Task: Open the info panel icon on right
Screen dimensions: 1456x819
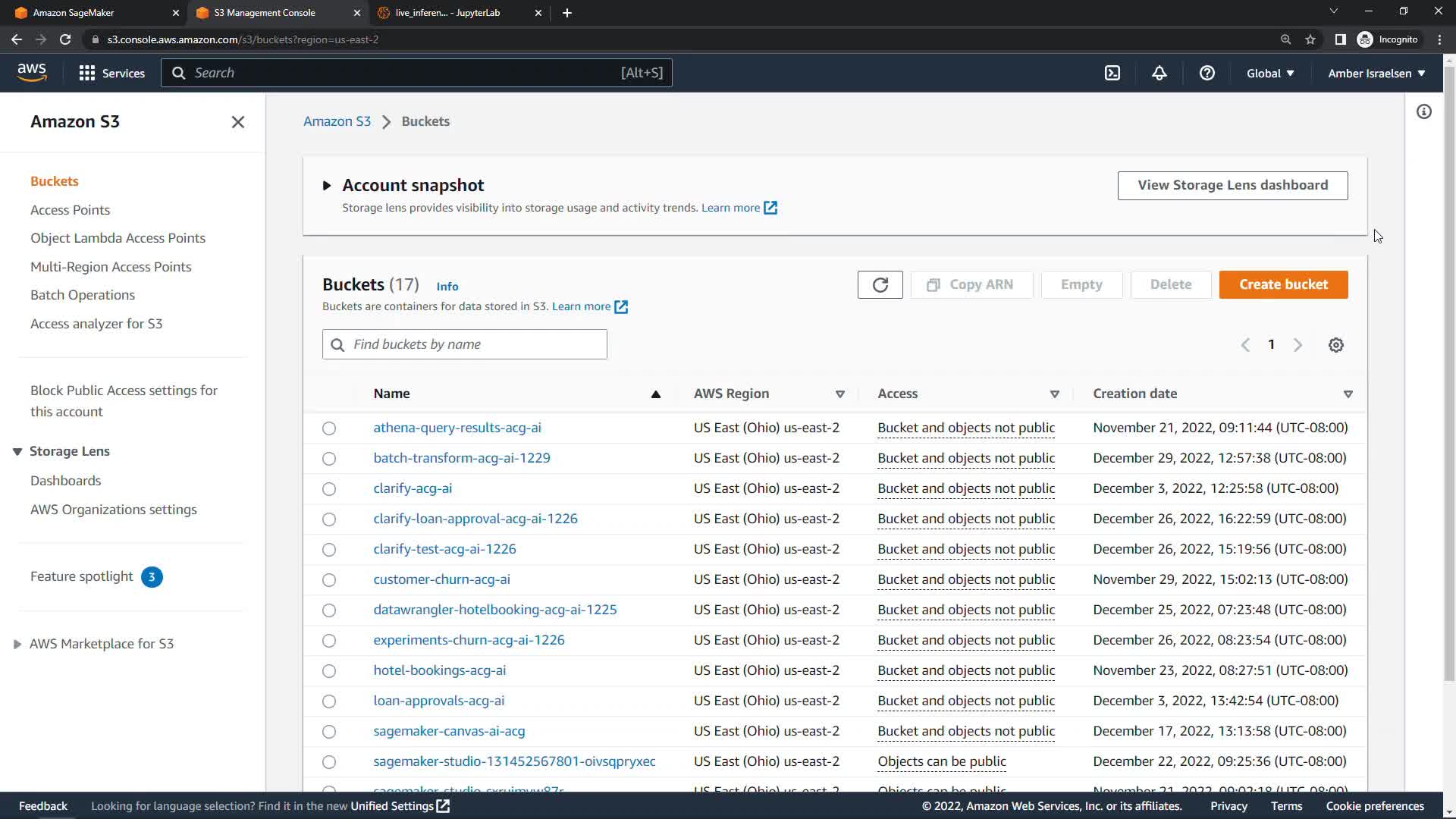Action: 1423,112
